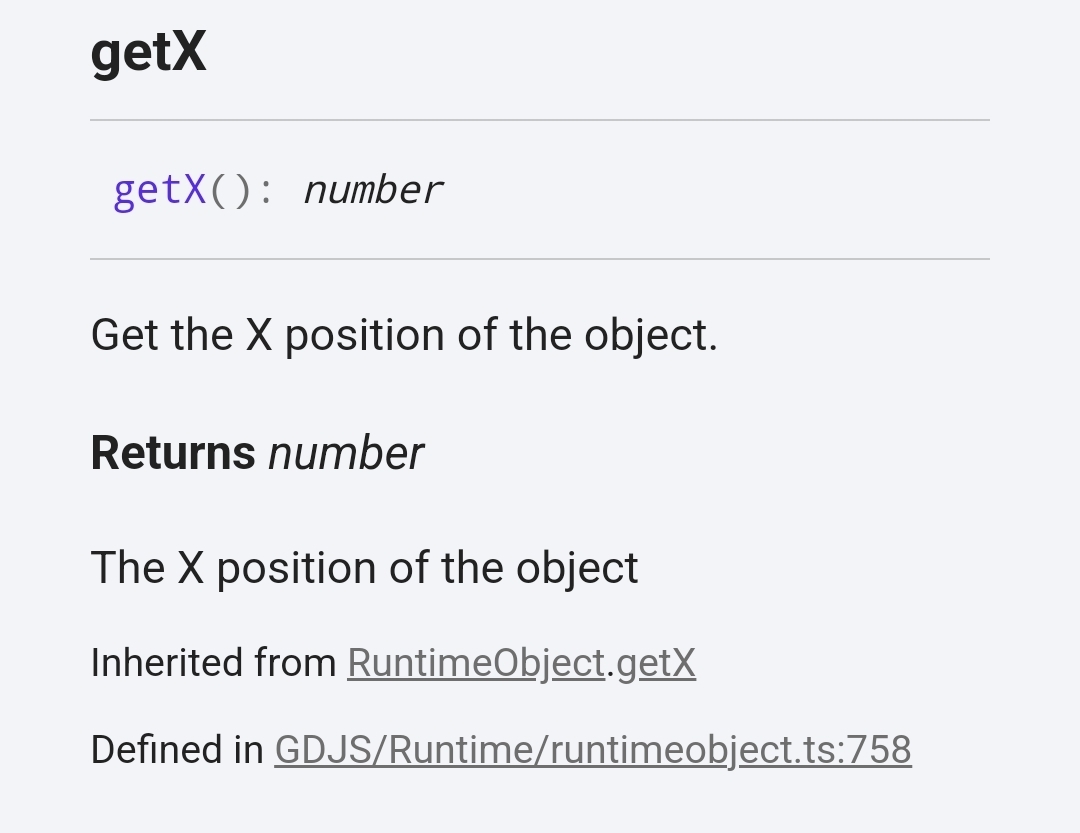Open the RuntimeObject class link

coord(476,663)
